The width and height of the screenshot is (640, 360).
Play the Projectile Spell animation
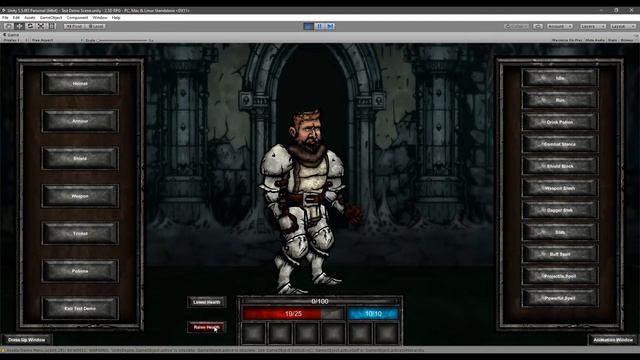pos(560,276)
